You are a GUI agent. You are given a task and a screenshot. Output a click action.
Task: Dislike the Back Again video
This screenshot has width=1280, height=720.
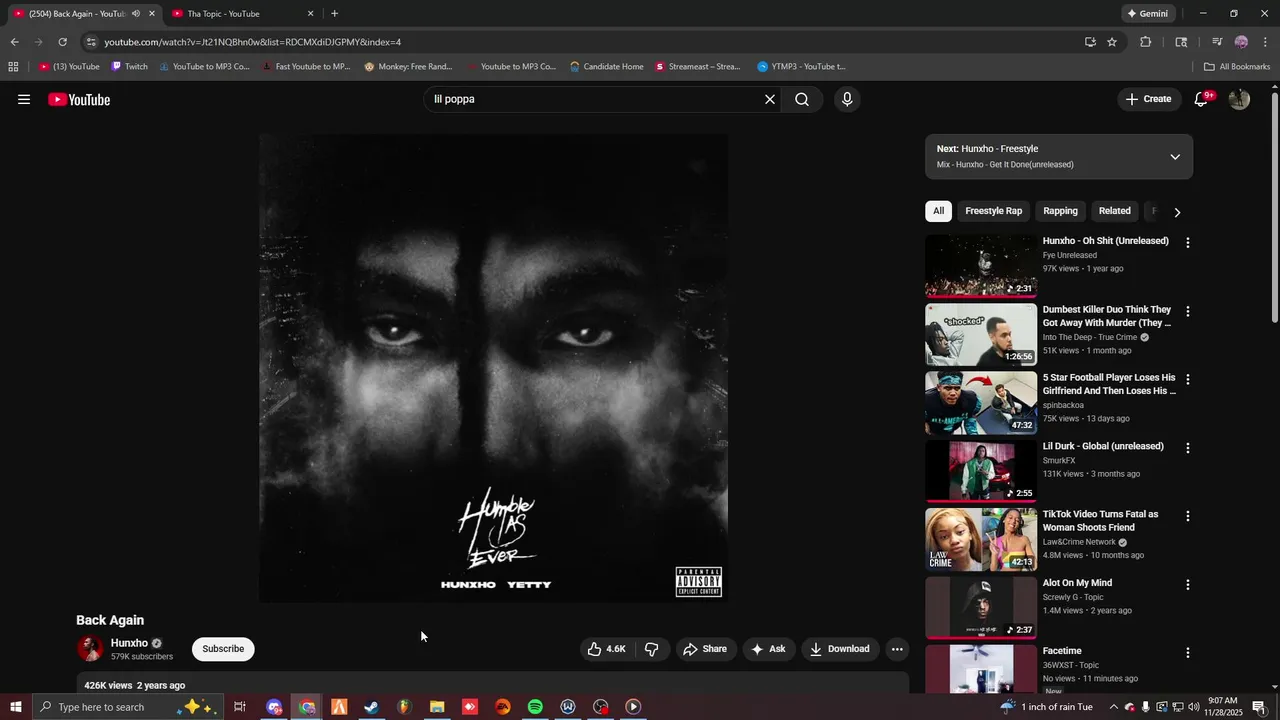pyautogui.click(x=652, y=649)
